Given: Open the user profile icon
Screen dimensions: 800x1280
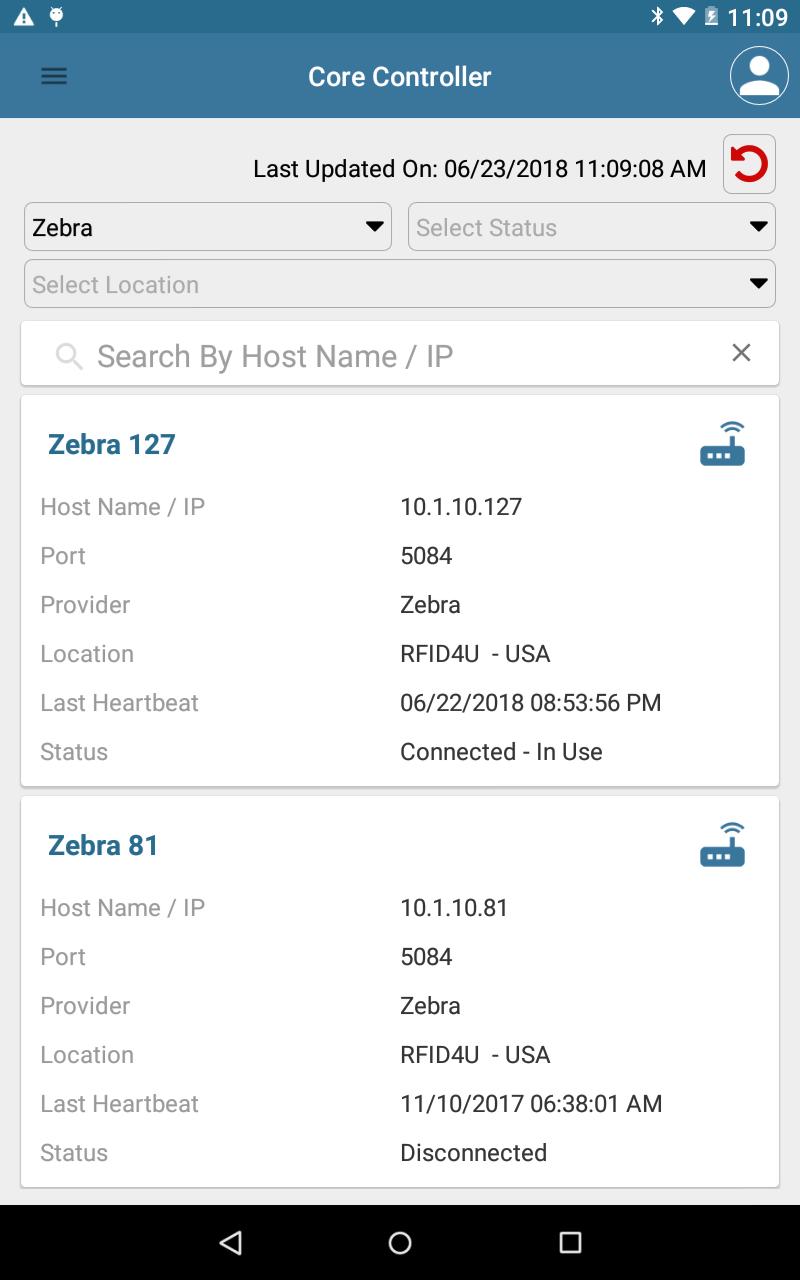Looking at the screenshot, I should [760, 76].
